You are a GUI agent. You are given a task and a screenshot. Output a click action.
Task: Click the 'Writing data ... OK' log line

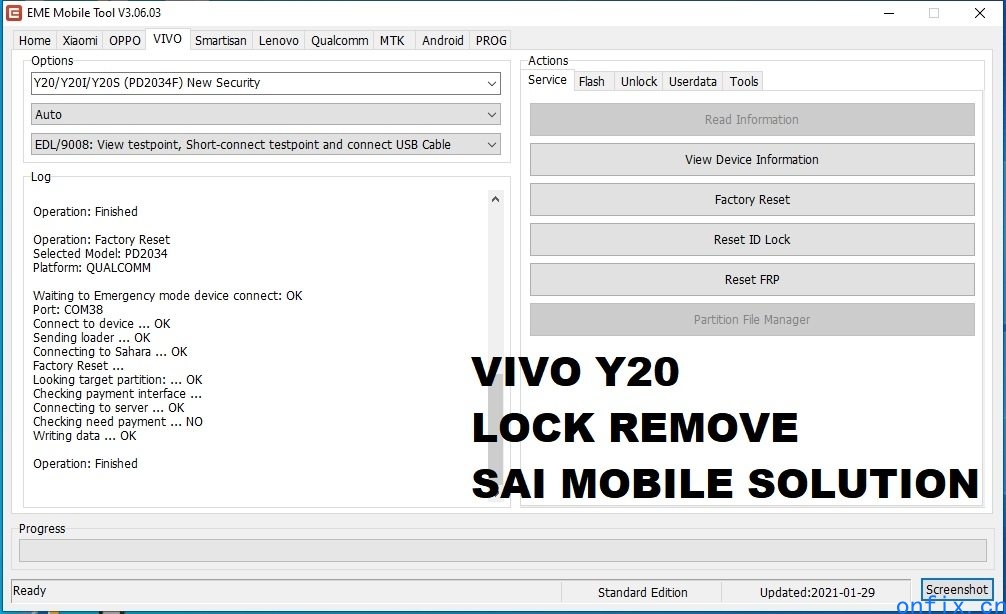click(85, 436)
